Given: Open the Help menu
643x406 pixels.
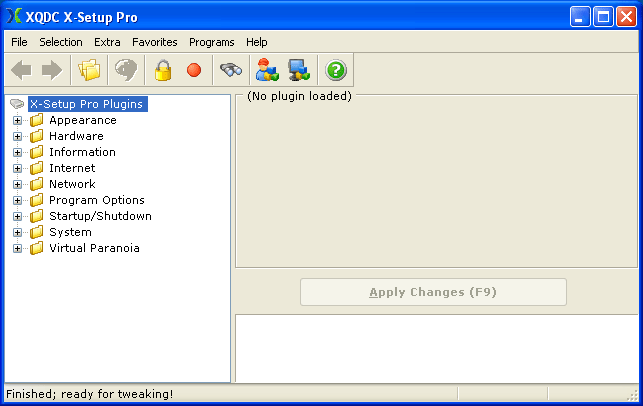Looking at the screenshot, I should (x=257, y=42).
